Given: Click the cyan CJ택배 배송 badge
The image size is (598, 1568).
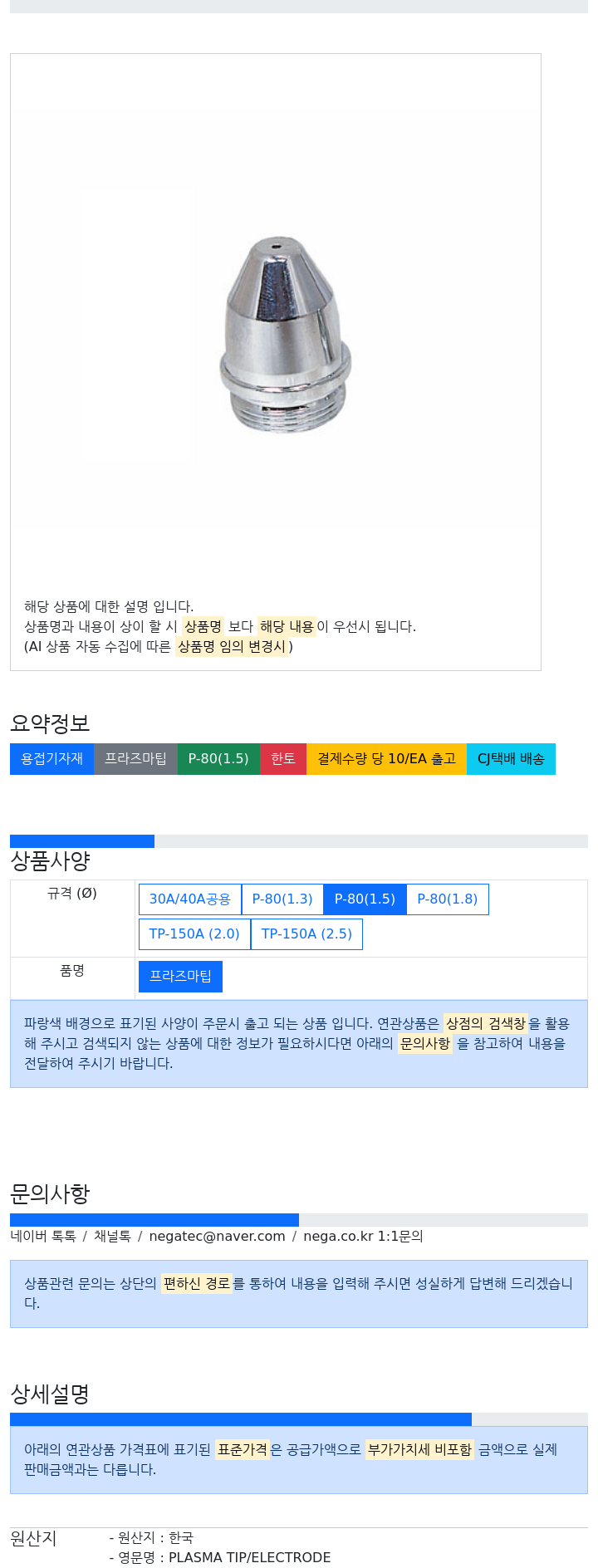Looking at the screenshot, I should pos(511,759).
